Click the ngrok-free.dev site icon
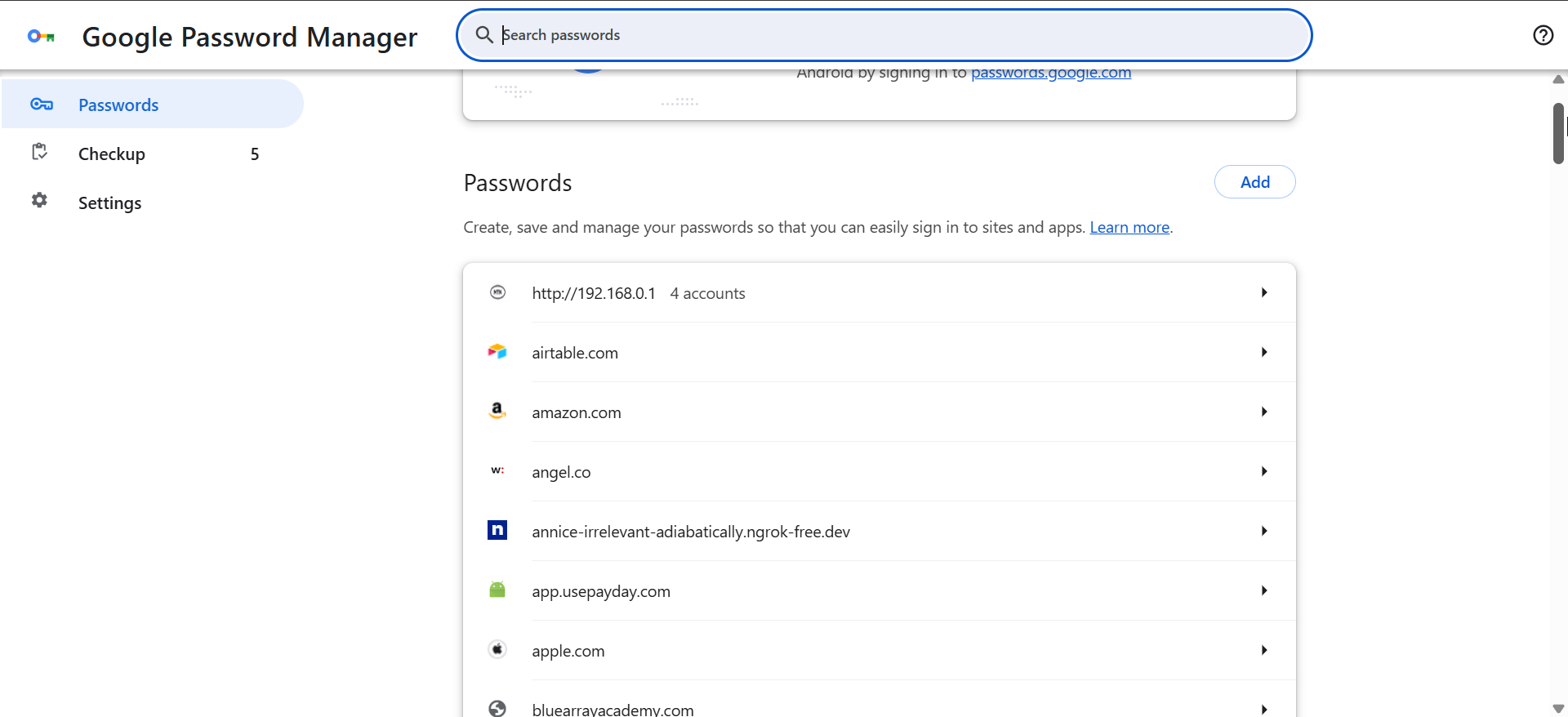 tap(497, 531)
